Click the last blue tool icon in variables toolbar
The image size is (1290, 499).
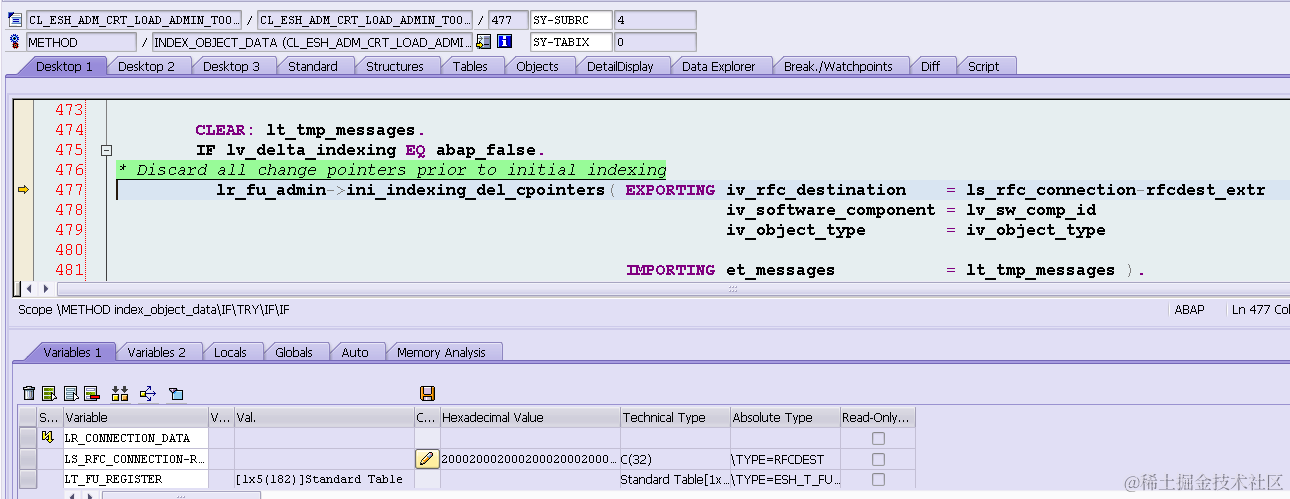pos(176,394)
